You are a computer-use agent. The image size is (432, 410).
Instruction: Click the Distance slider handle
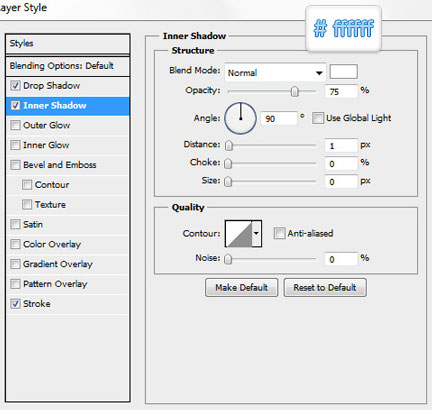[x=229, y=146]
